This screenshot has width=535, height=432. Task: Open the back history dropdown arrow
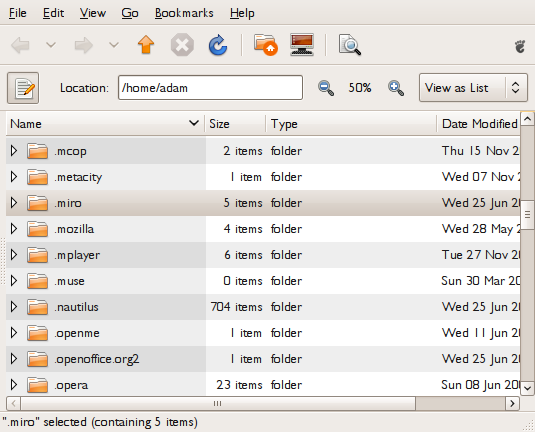click(51, 45)
